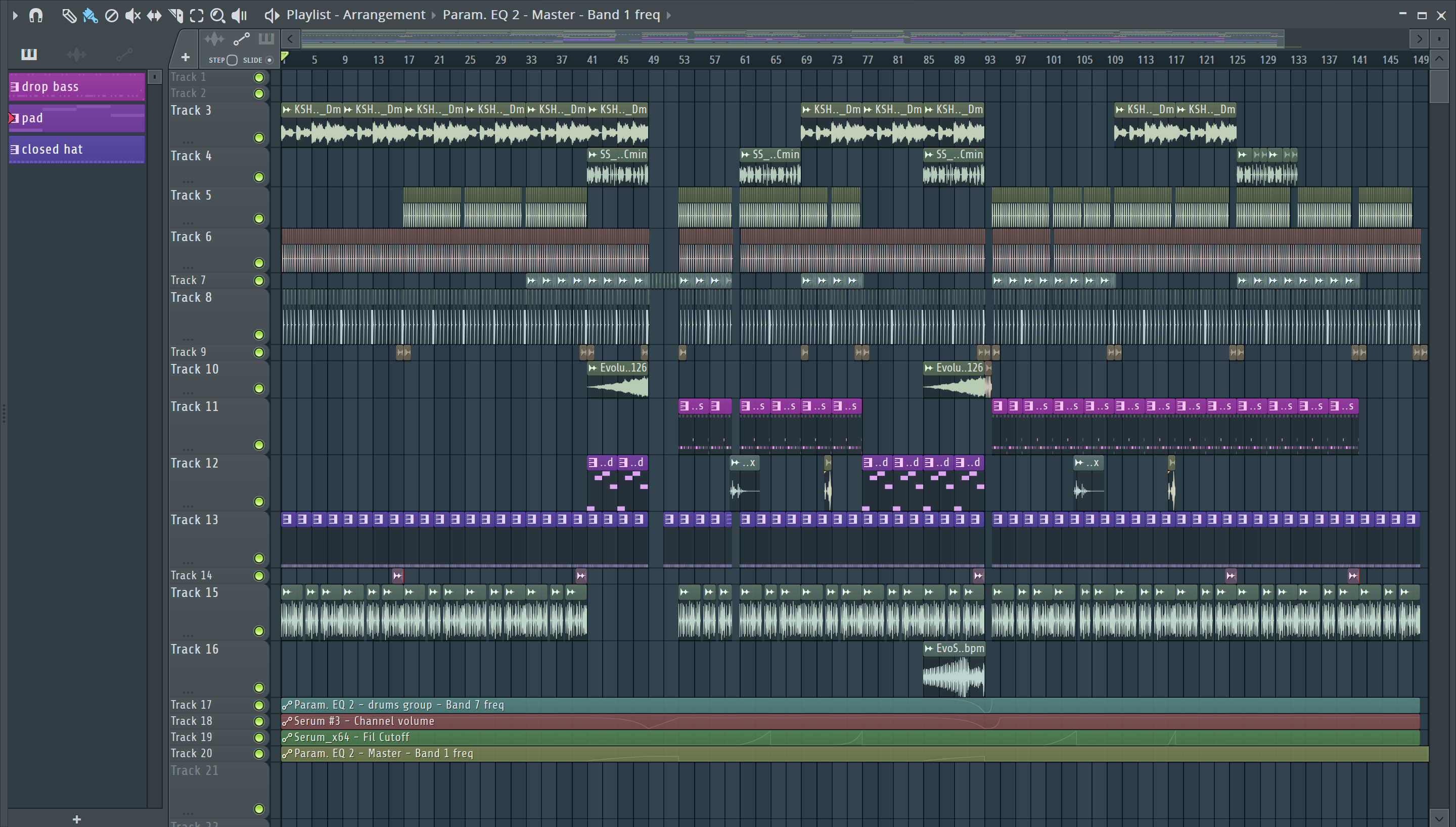The height and width of the screenshot is (827, 1456).
Task: Expand the arrow after the Band 1 freq title
Action: pos(669,15)
